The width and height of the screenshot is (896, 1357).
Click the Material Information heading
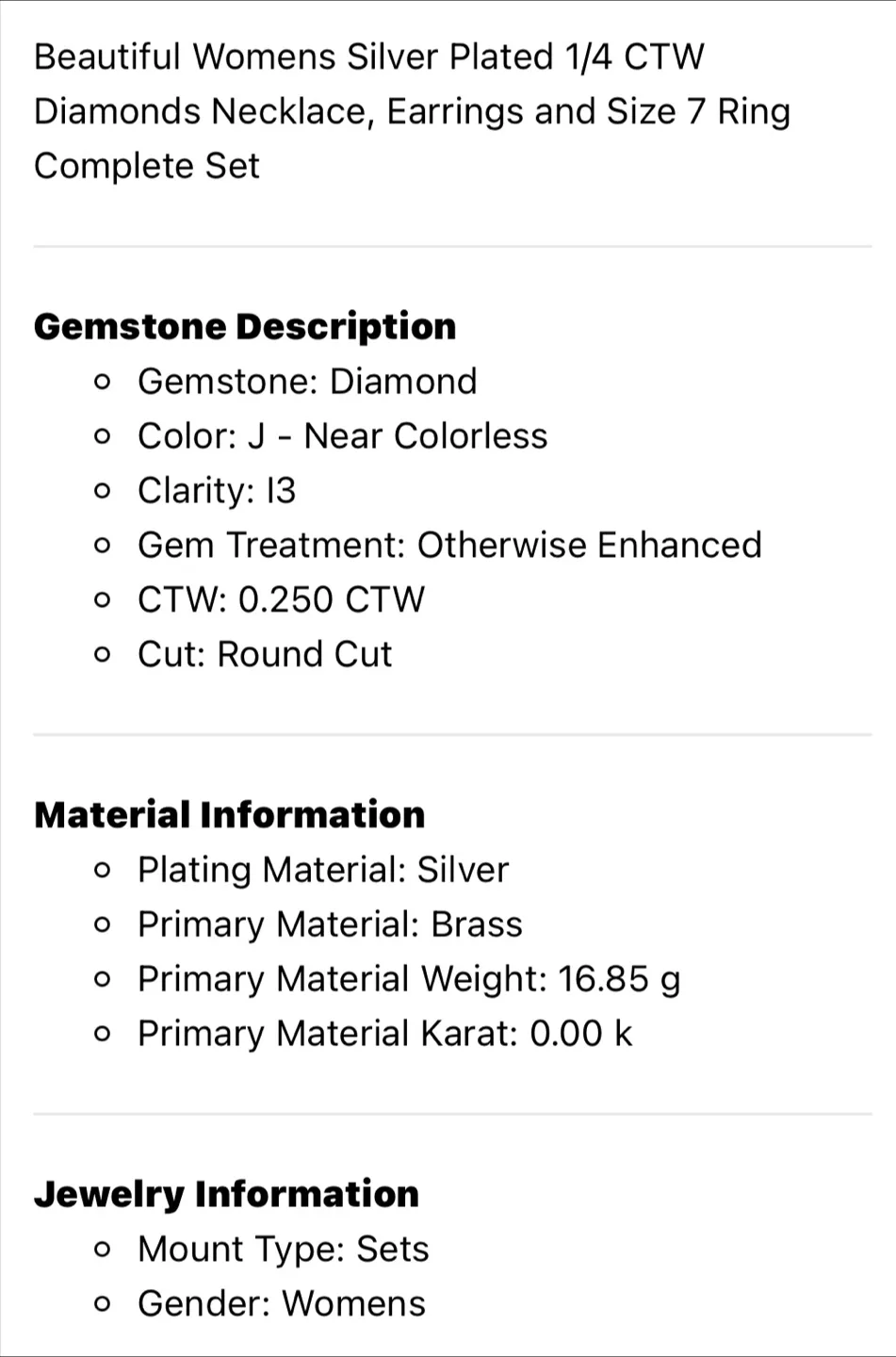click(229, 815)
